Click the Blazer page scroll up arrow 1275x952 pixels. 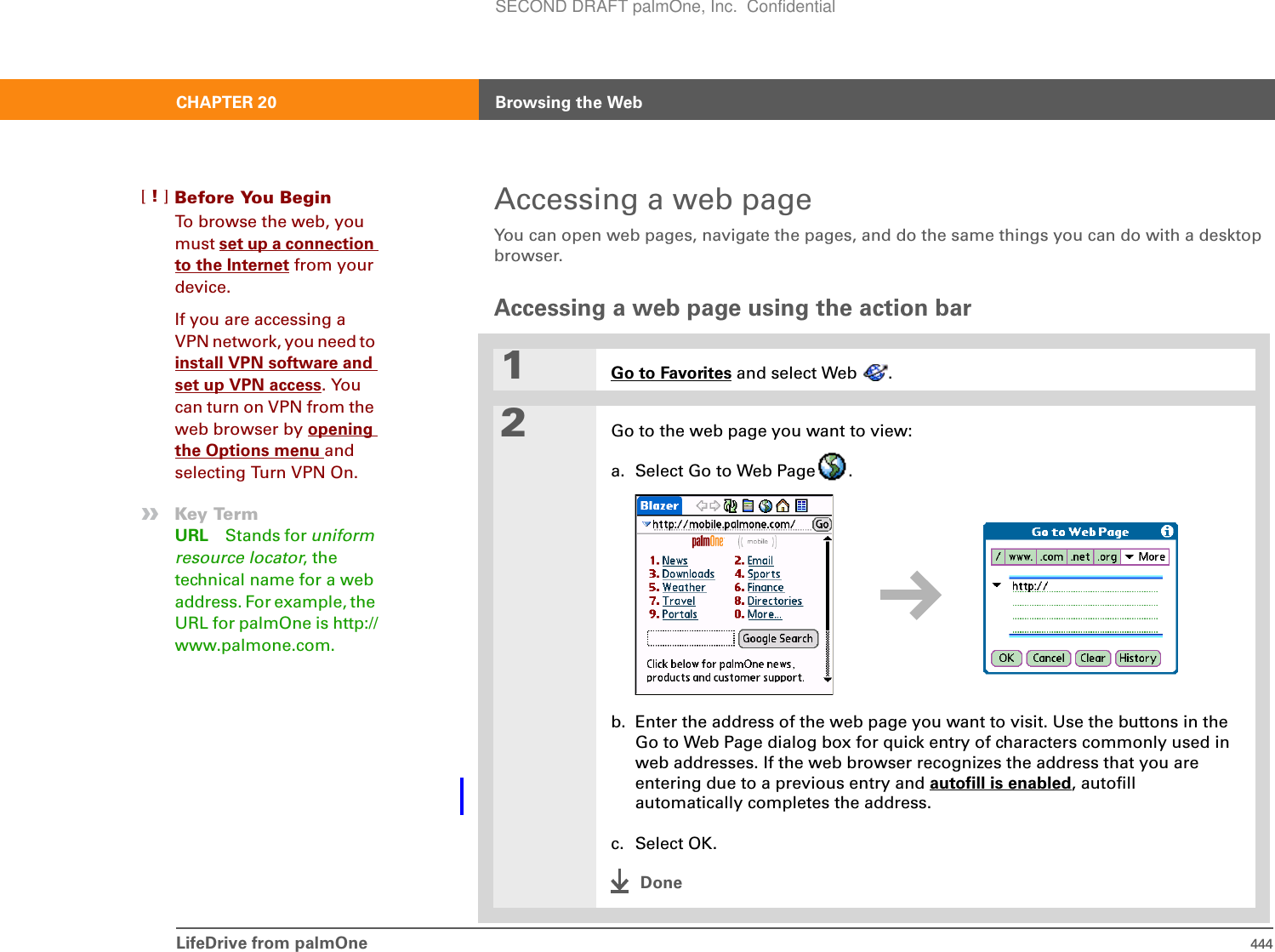click(x=828, y=539)
